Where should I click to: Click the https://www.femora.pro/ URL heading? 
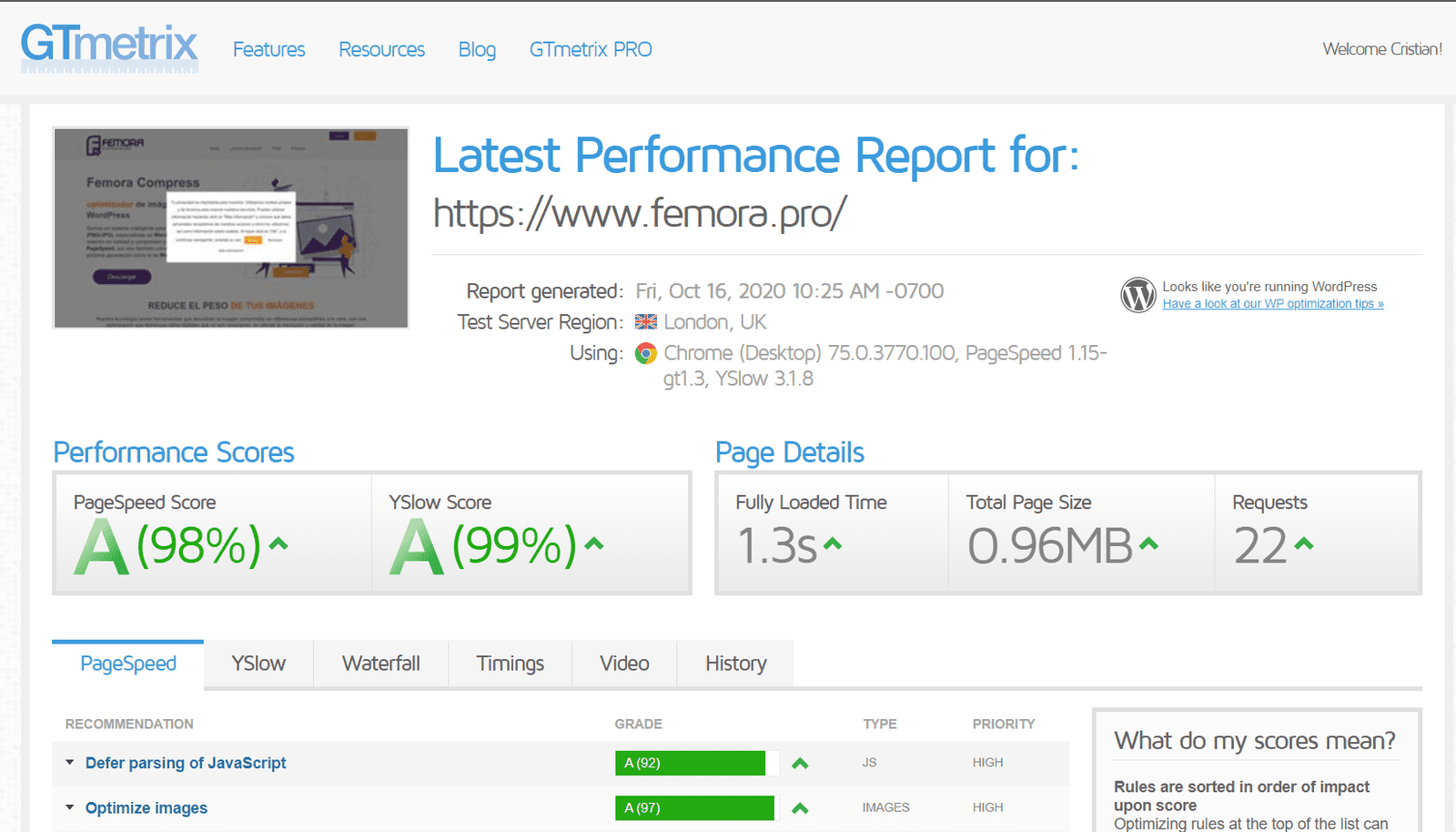pos(640,213)
